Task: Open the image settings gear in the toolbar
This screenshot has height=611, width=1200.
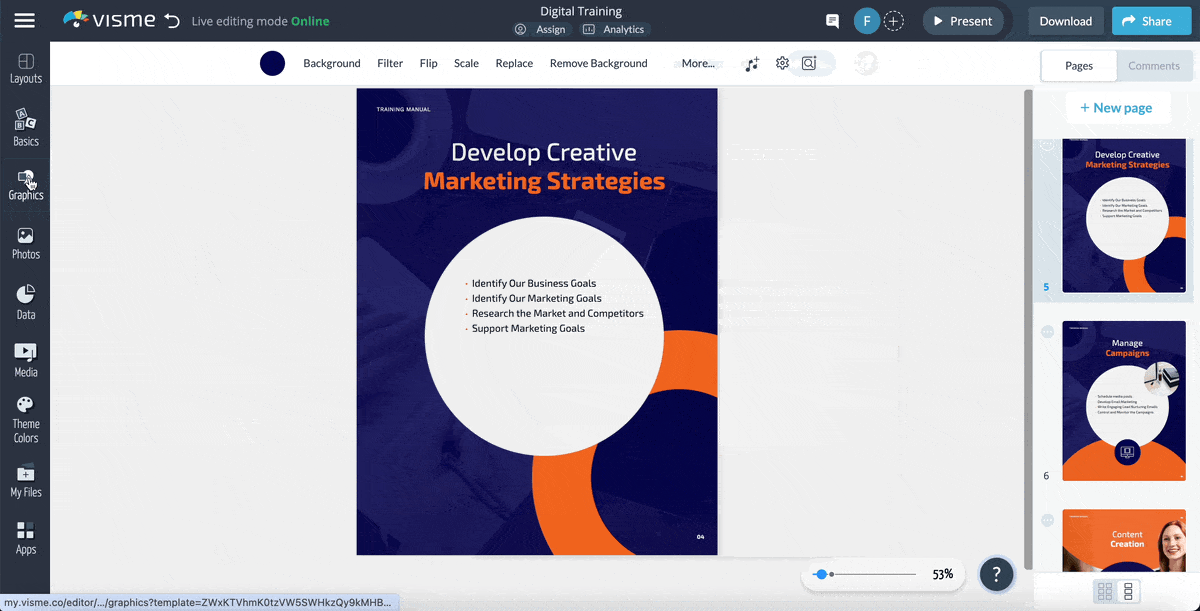Action: (782, 62)
